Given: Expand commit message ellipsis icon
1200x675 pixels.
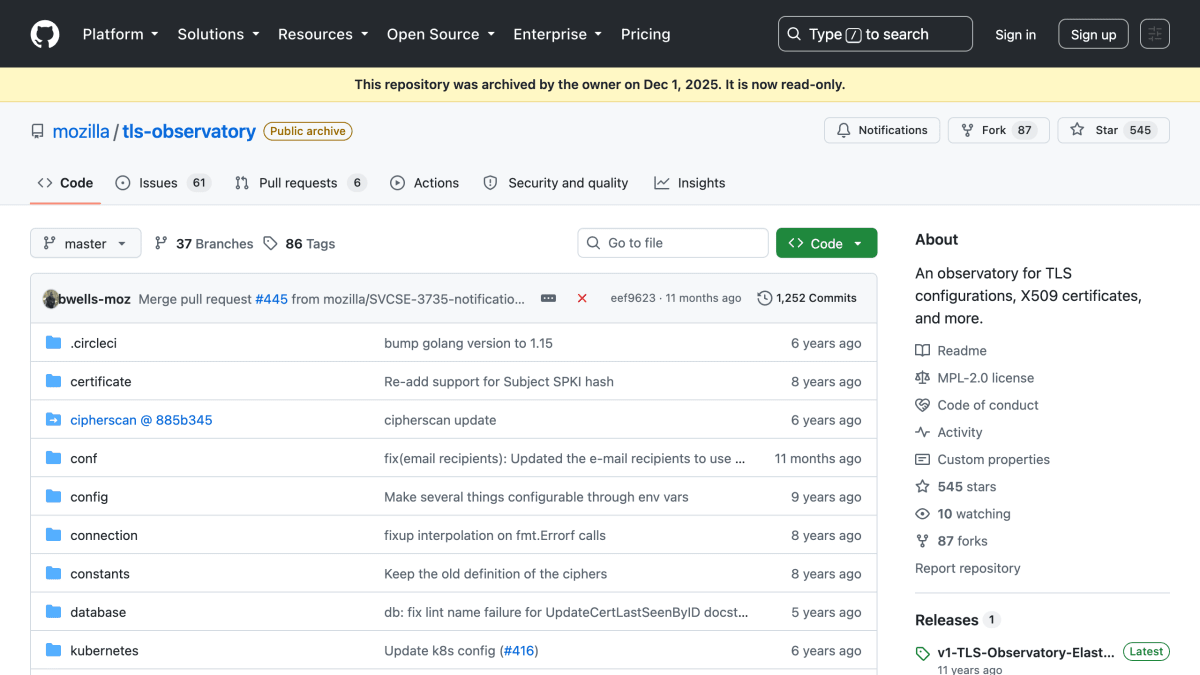Looking at the screenshot, I should [x=548, y=298].
